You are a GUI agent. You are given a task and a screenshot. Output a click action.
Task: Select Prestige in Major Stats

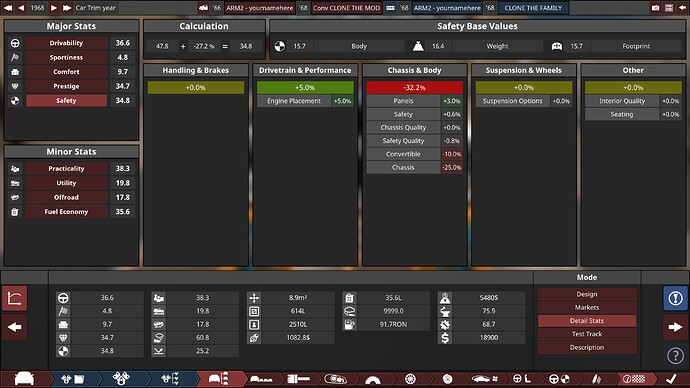pos(66,86)
